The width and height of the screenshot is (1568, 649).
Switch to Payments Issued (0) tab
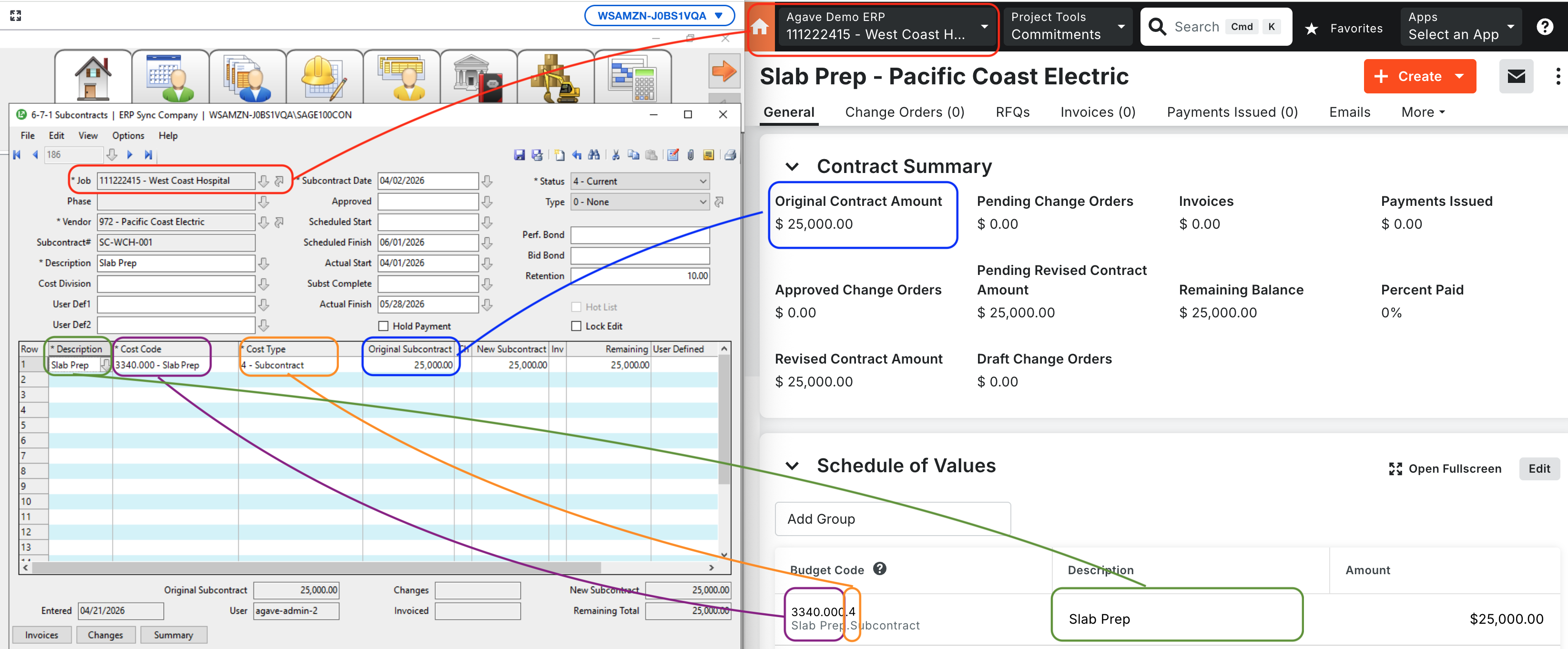pyautogui.click(x=1232, y=112)
